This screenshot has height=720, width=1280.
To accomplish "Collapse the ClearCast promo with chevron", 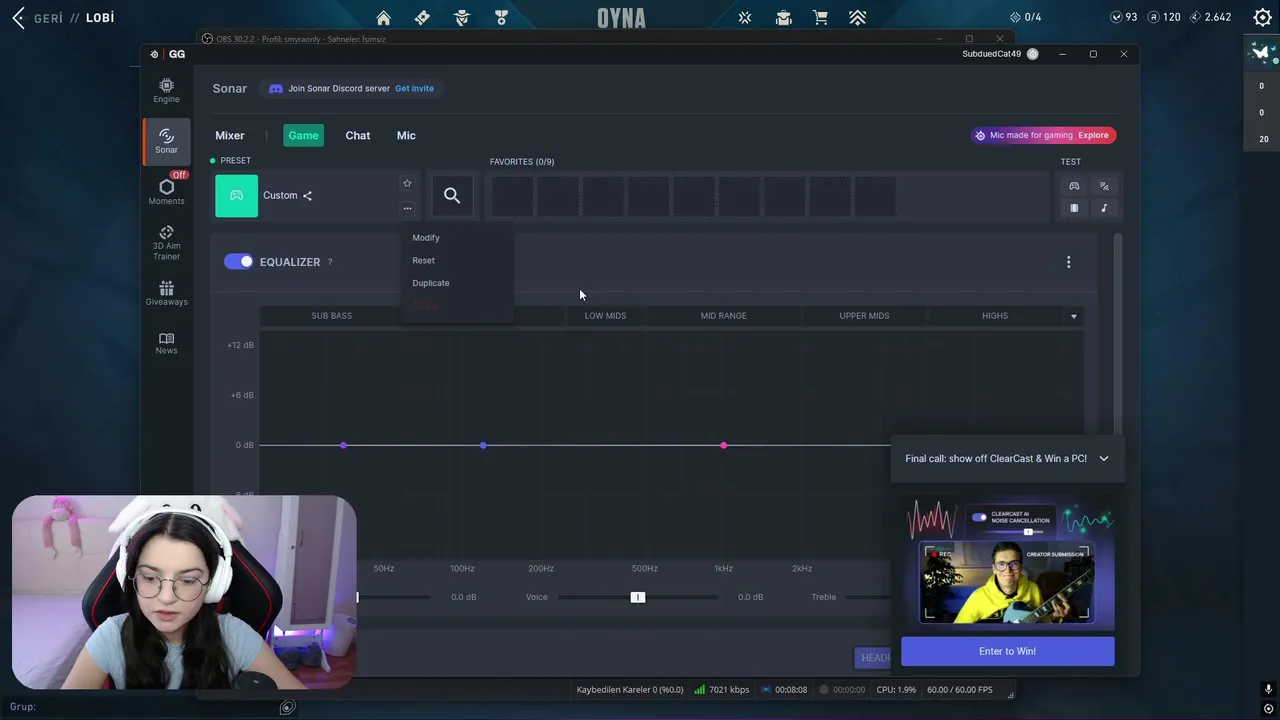I will coord(1104,458).
